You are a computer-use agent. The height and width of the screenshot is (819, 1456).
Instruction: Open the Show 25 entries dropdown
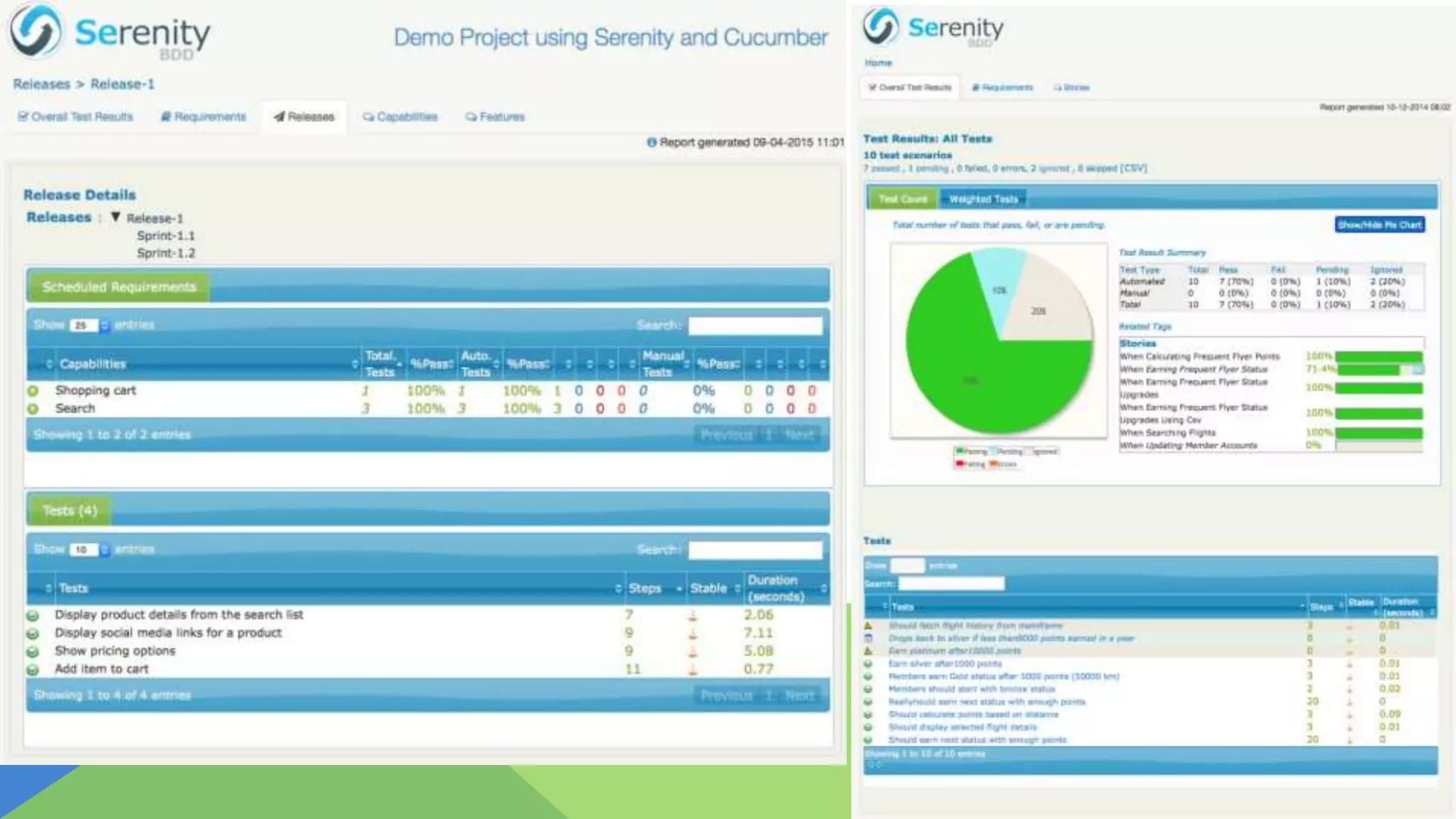90,326
